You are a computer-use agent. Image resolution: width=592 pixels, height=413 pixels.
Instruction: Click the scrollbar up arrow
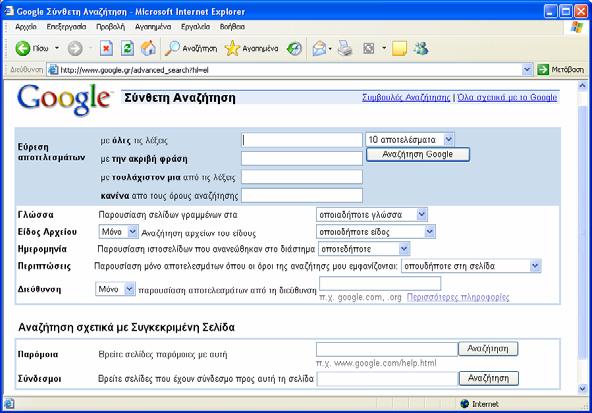click(583, 86)
